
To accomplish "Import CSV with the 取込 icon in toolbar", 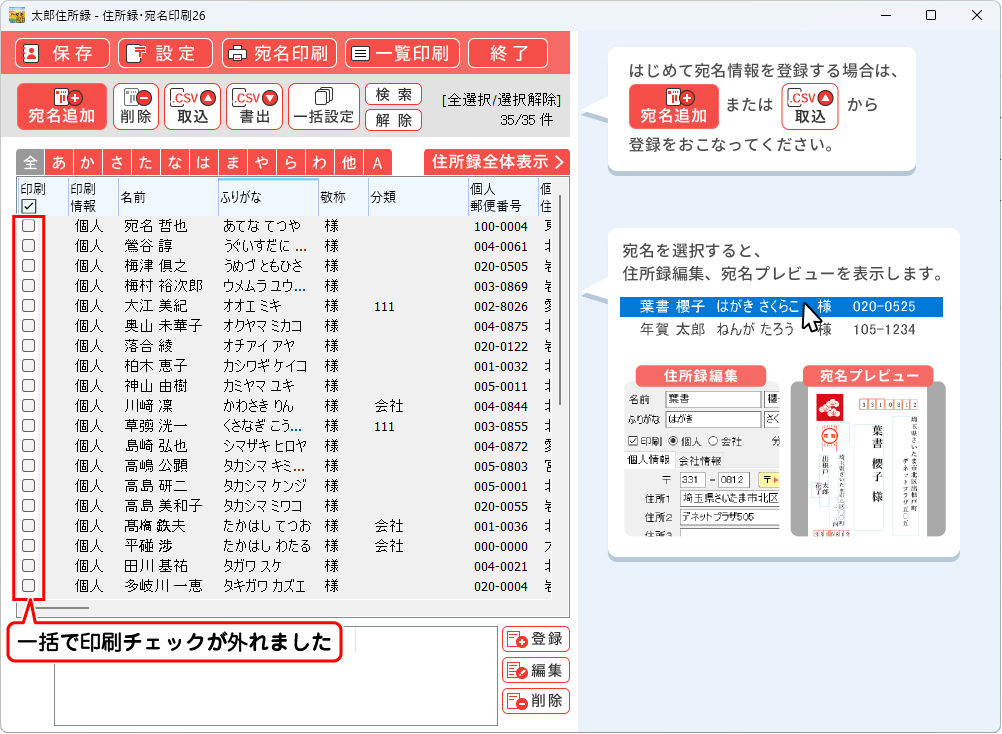I will pyautogui.click(x=192, y=106).
